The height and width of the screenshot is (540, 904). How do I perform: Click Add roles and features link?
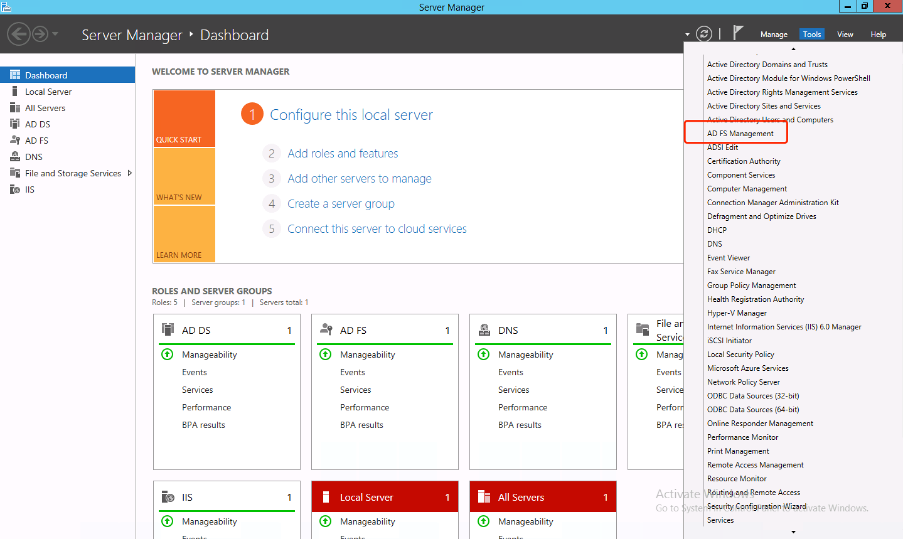[x=342, y=153]
